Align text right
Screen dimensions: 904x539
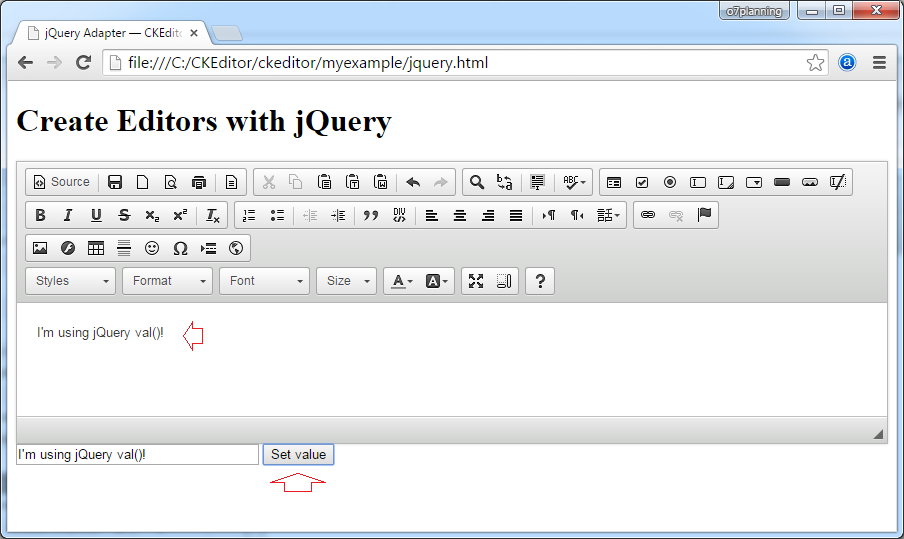488,215
